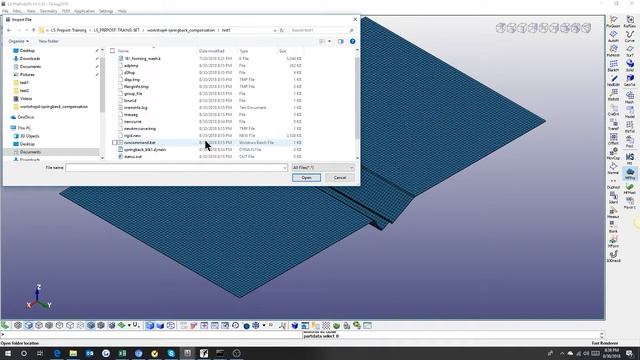Open the Mesh toolbar icon

click(x=630, y=97)
